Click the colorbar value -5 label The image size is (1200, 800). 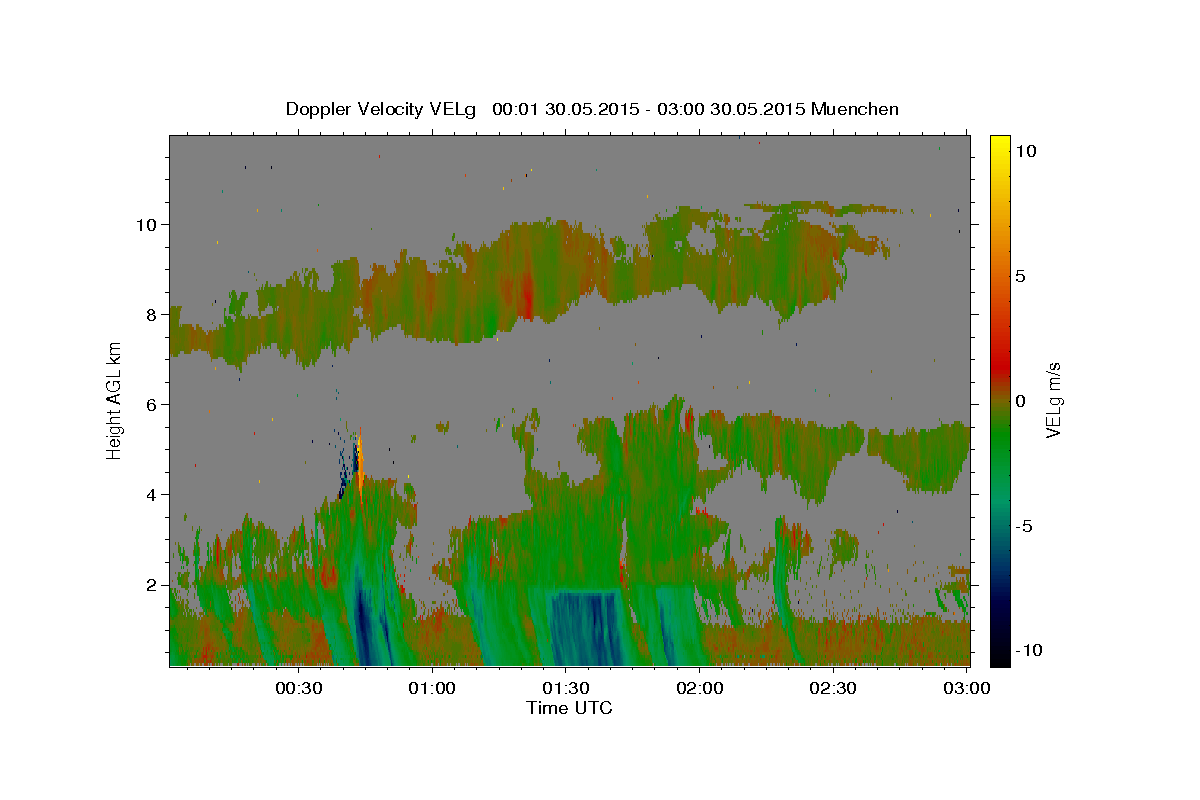click(1023, 526)
